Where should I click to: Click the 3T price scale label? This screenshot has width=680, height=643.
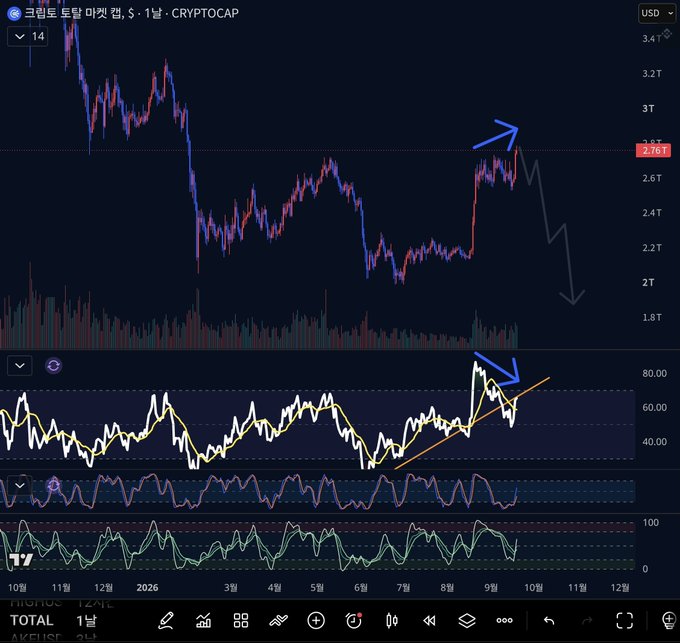[x=648, y=108]
